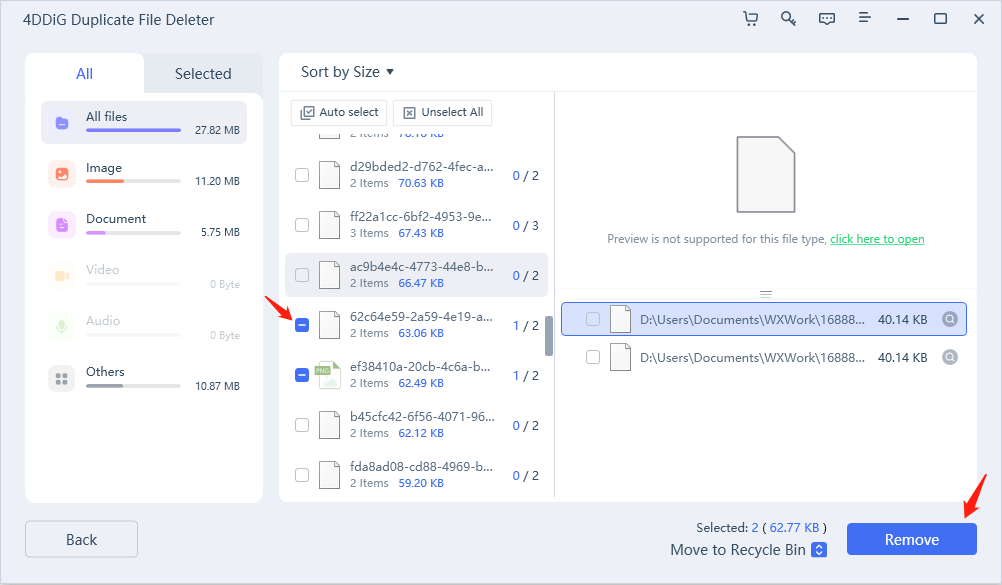Check the box for ac9b4e4c file group

click(x=302, y=275)
